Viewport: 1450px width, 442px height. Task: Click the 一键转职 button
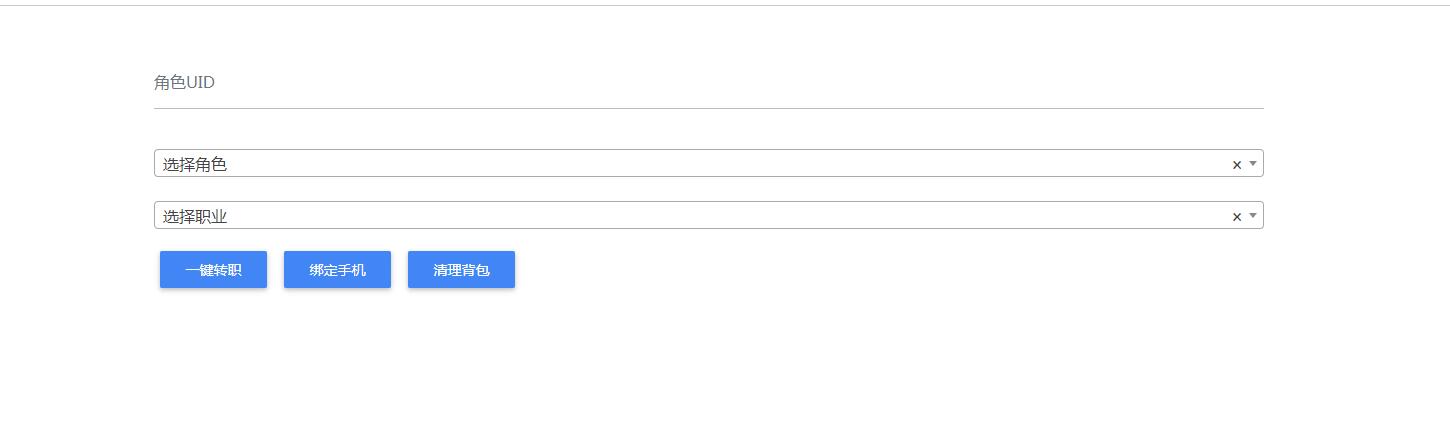click(213, 270)
